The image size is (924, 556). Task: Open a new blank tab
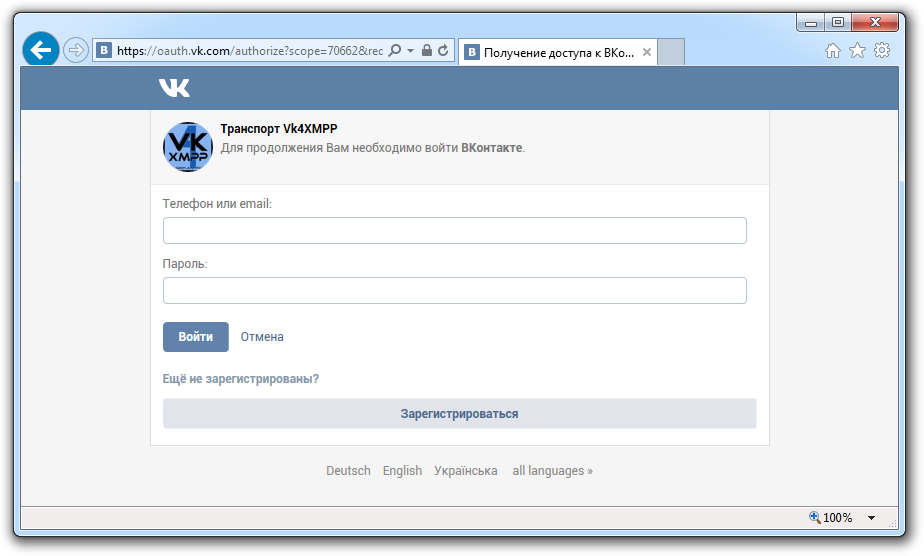pyautogui.click(x=671, y=52)
